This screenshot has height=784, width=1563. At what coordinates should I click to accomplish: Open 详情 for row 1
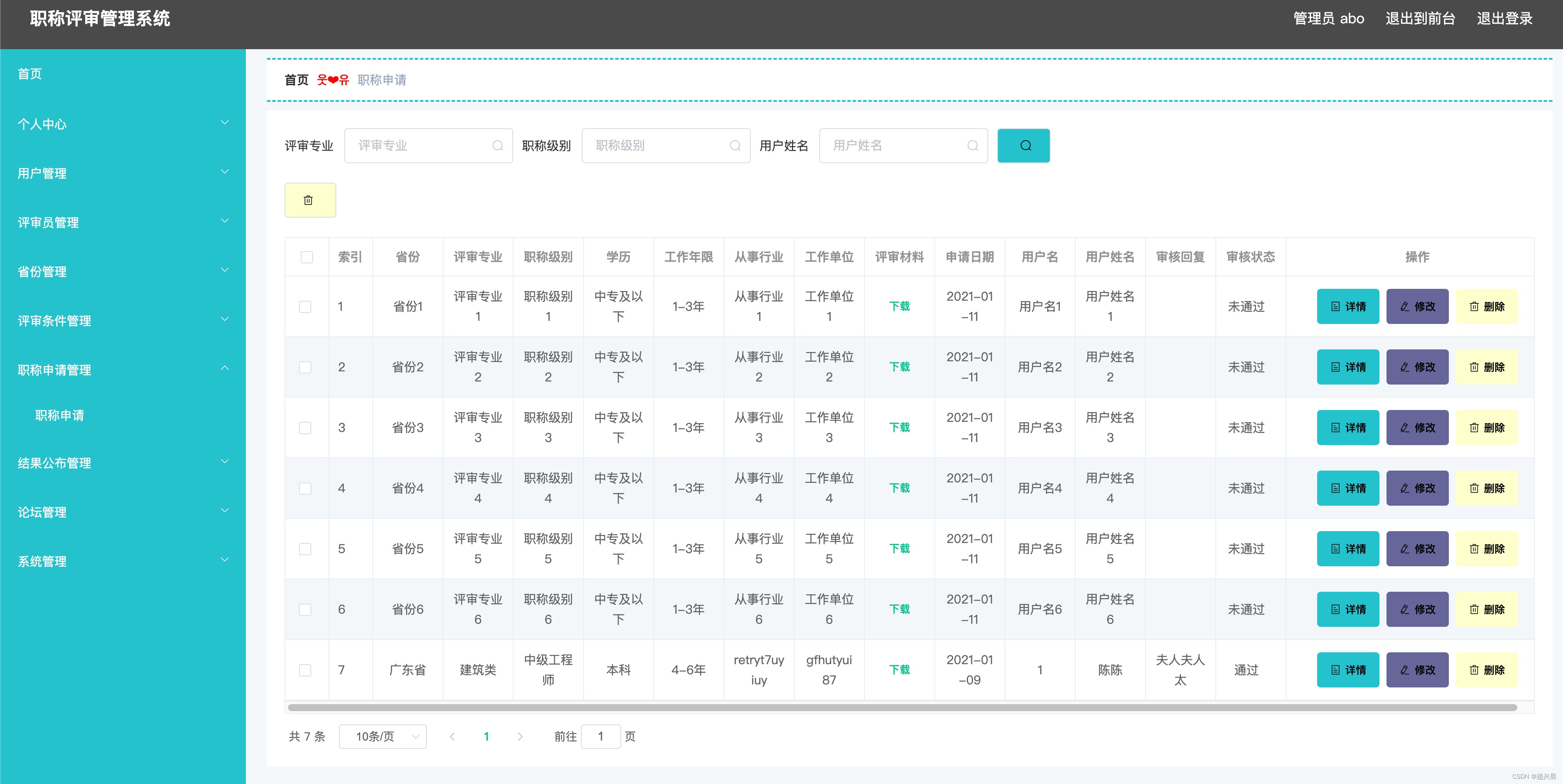(1347, 306)
